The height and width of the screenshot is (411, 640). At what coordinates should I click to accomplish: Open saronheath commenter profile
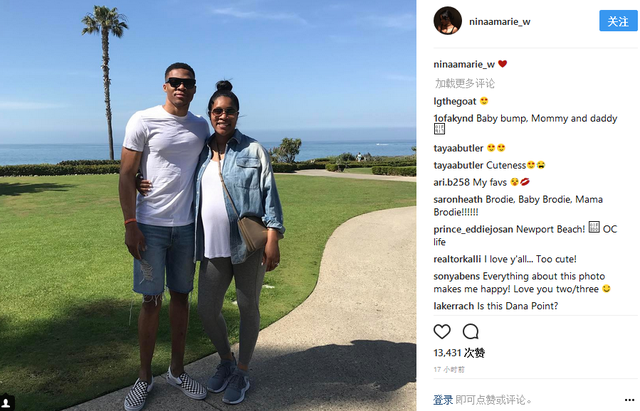pos(458,199)
